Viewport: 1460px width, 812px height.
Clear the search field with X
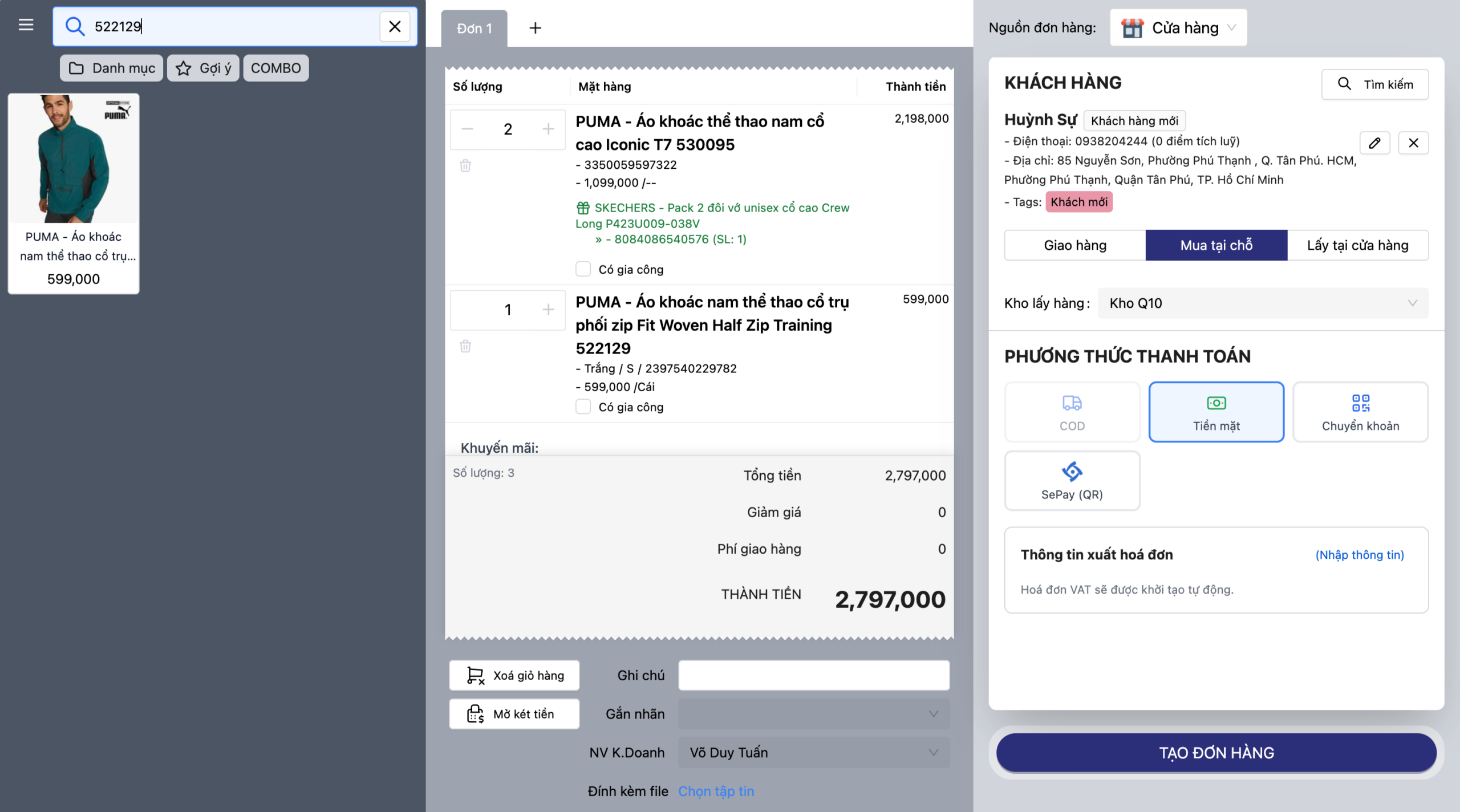[395, 27]
